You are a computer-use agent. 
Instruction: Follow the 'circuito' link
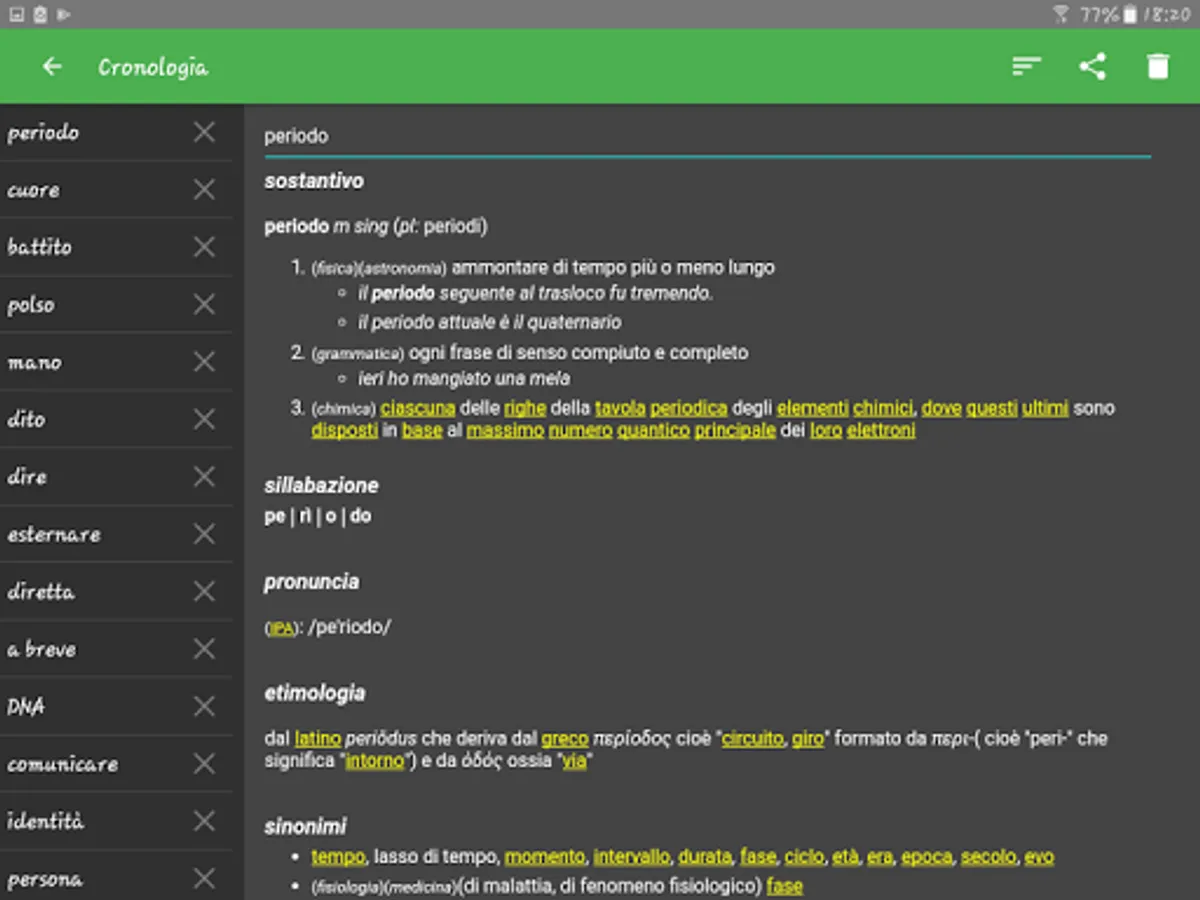point(753,738)
